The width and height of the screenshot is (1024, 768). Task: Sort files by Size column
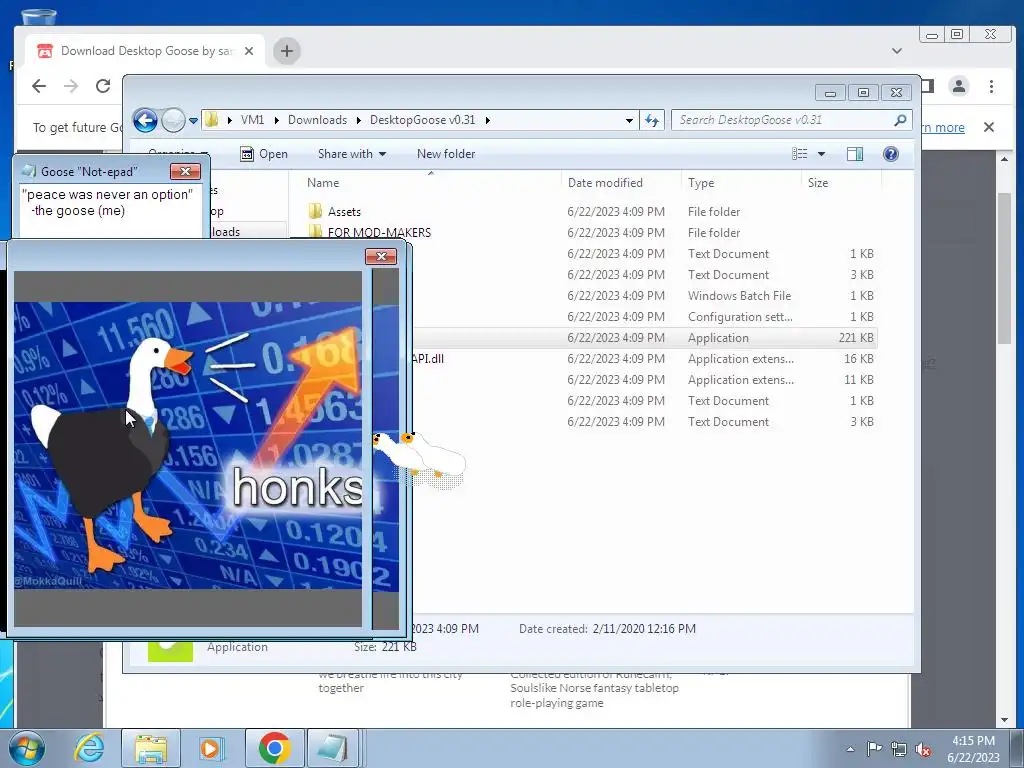pyautogui.click(x=818, y=183)
